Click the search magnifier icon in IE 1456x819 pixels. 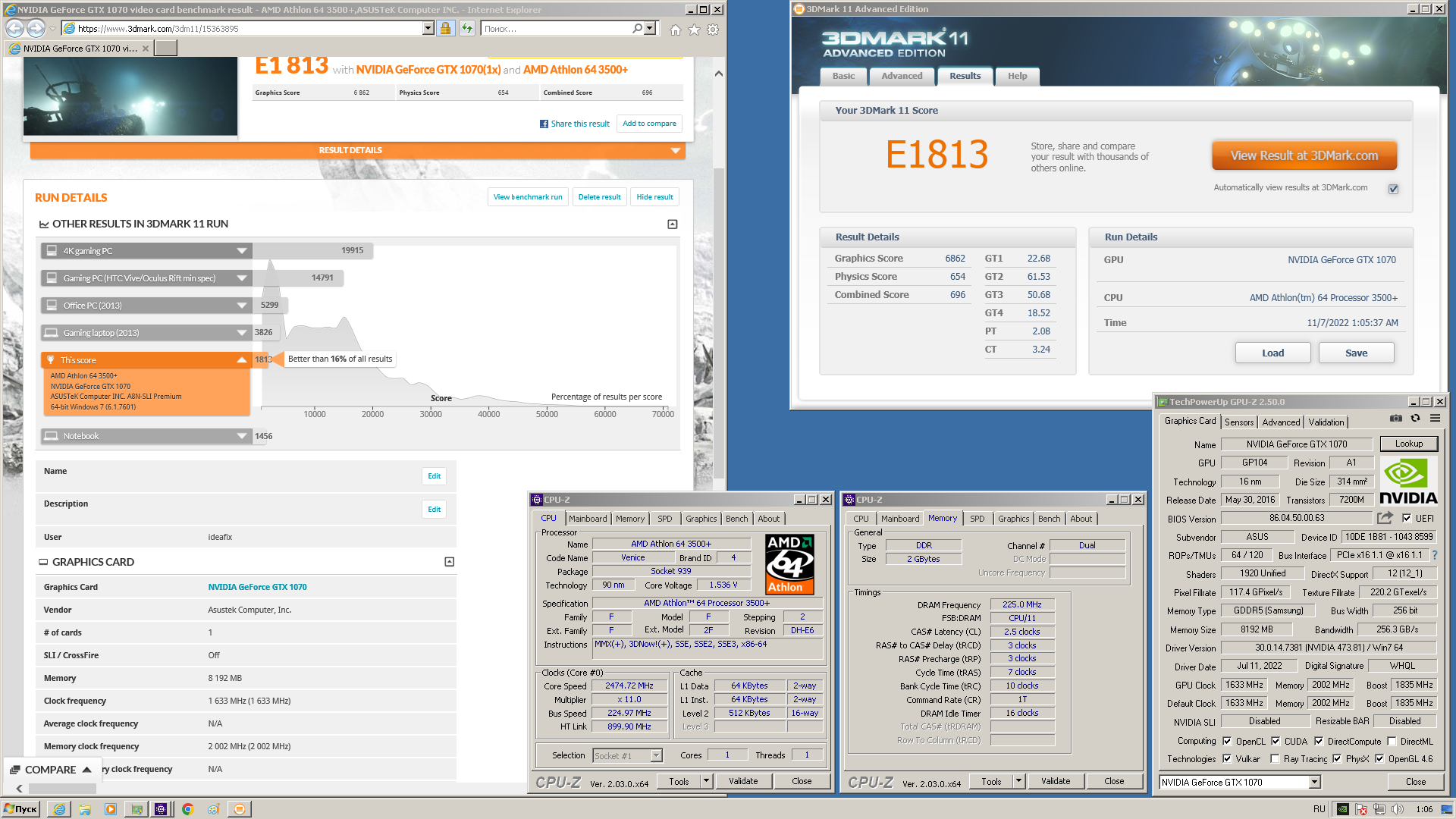(x=637, y=28)
